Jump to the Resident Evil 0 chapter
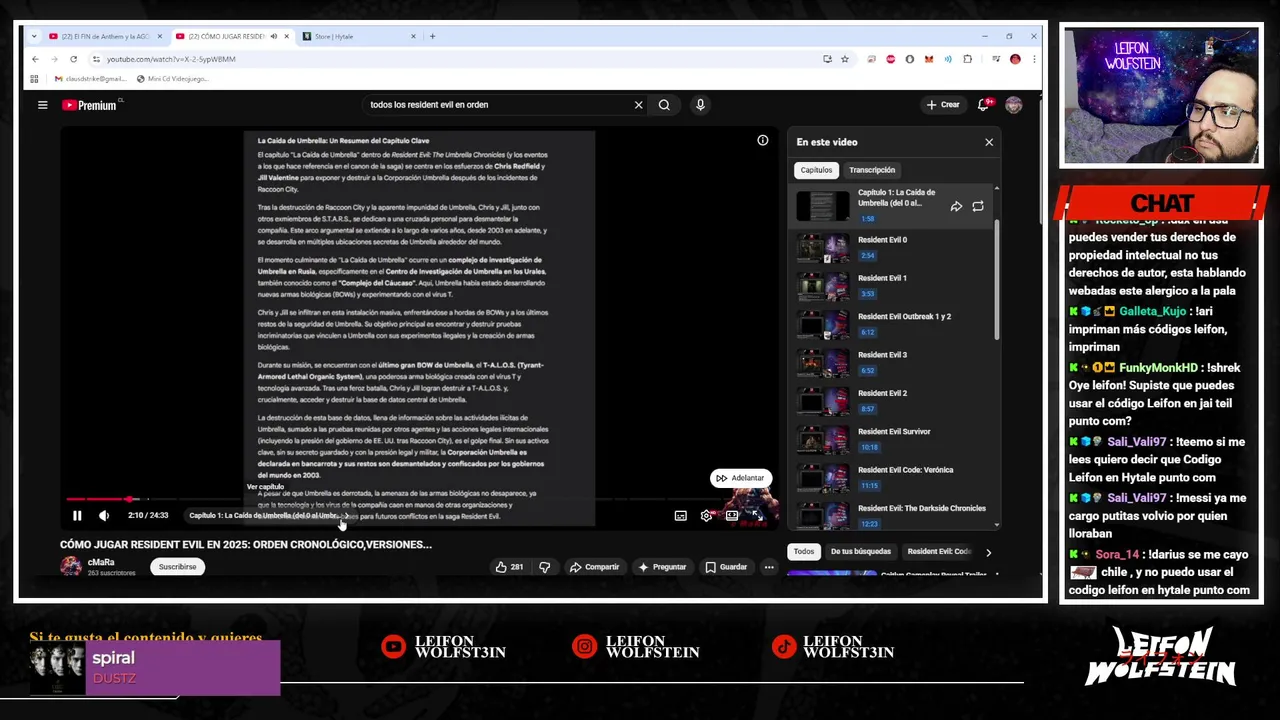 (892, 247)
